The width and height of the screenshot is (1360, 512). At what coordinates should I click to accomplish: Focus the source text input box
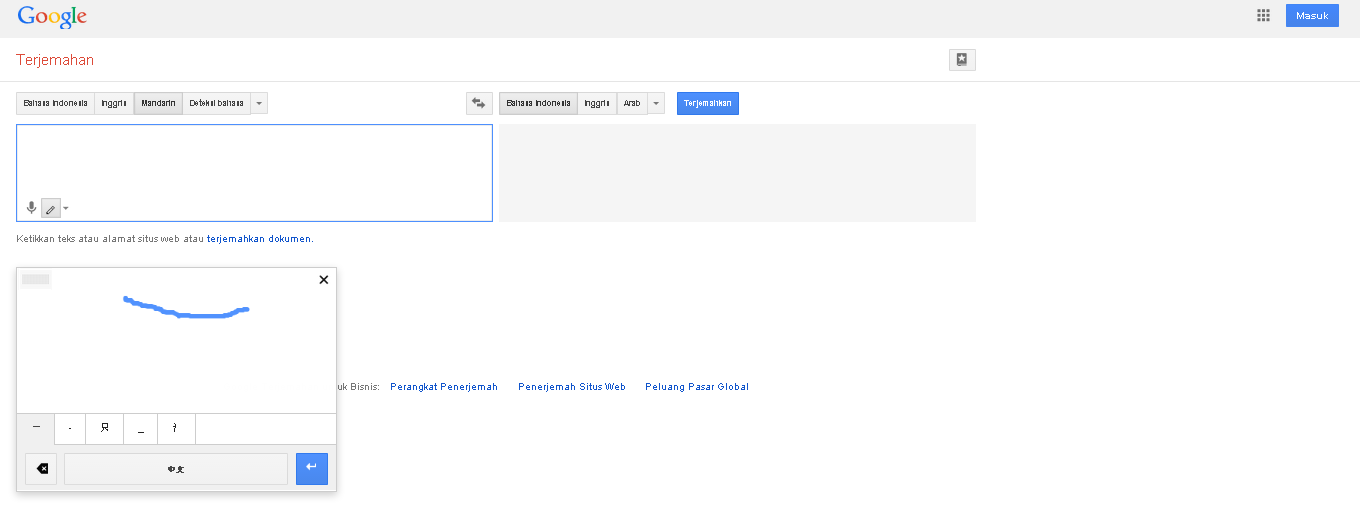click(254, 172)
